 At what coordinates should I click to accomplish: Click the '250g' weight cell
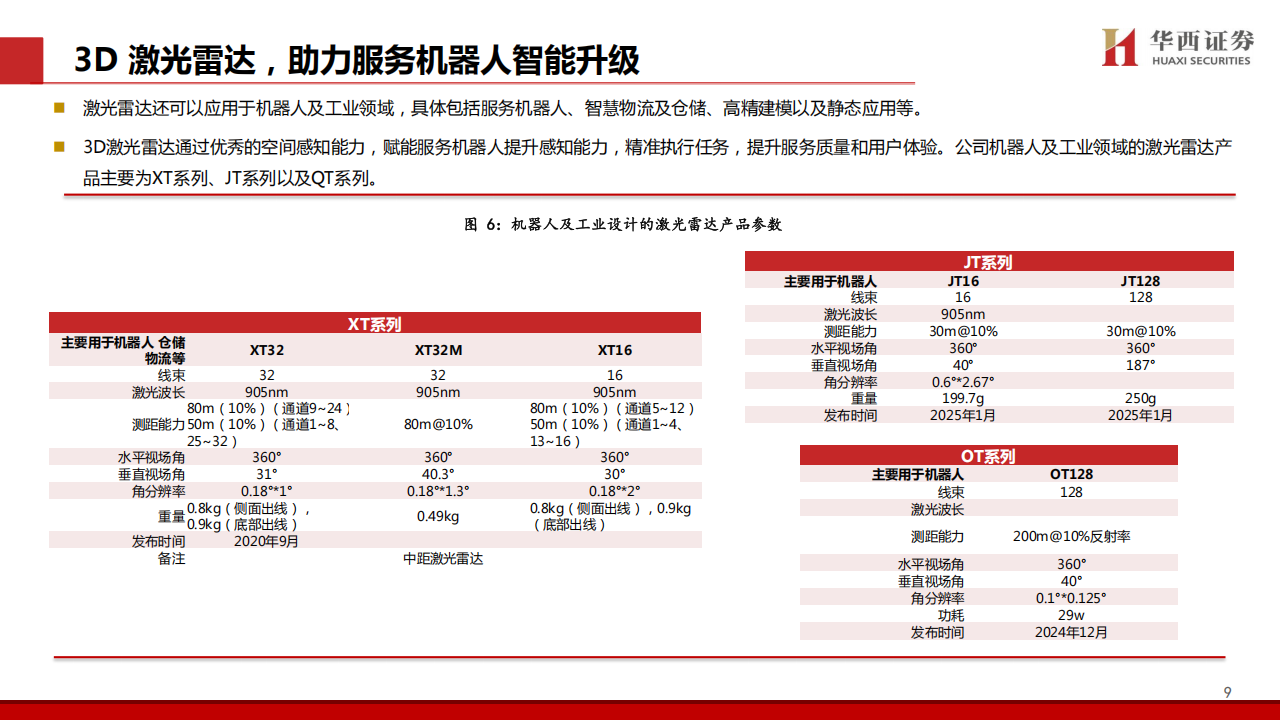(1140, 398)
